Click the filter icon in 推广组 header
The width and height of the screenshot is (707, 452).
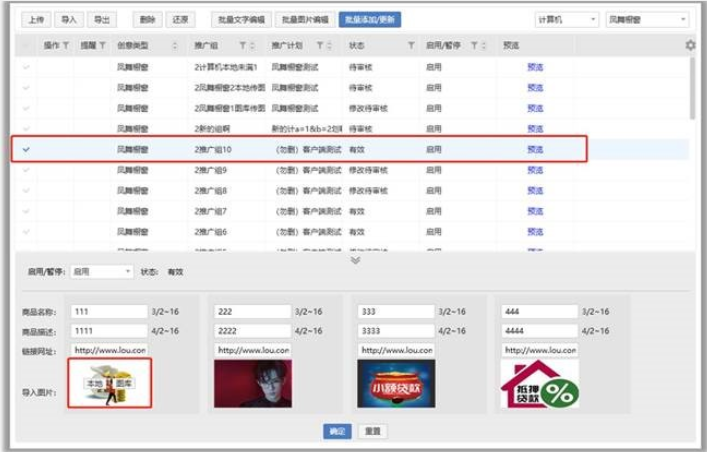click(x=243, y=45)
